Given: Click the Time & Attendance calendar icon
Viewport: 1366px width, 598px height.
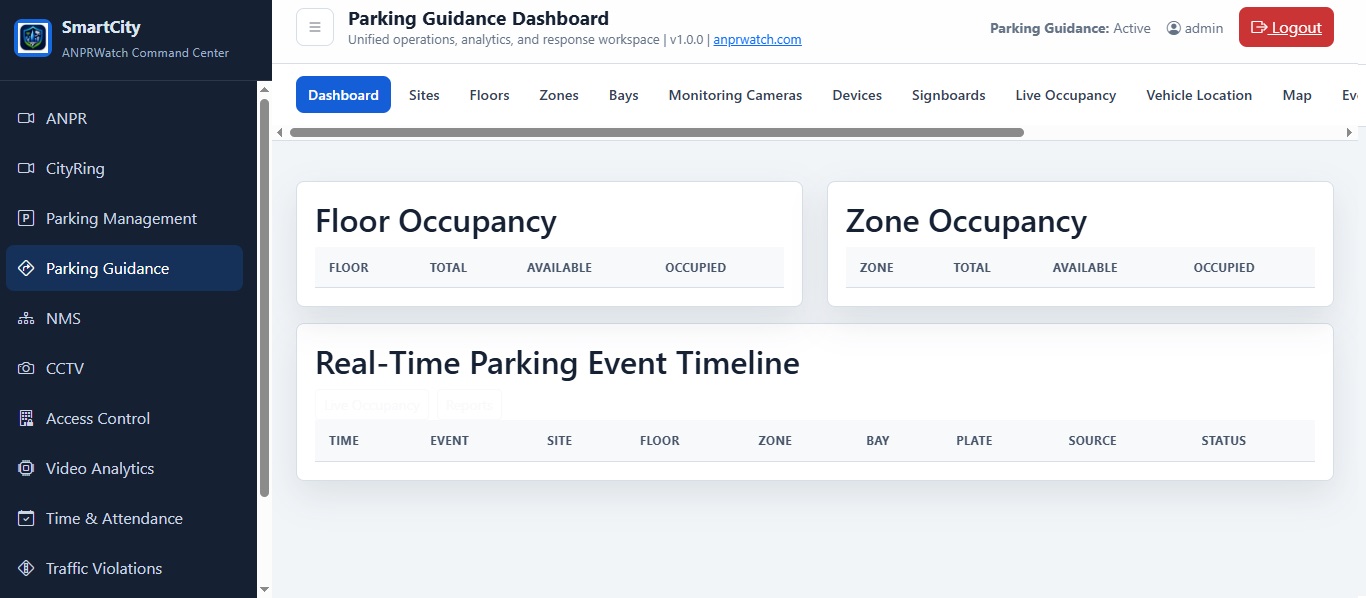Looking at the screenshot, I should [x=27, y=518].
